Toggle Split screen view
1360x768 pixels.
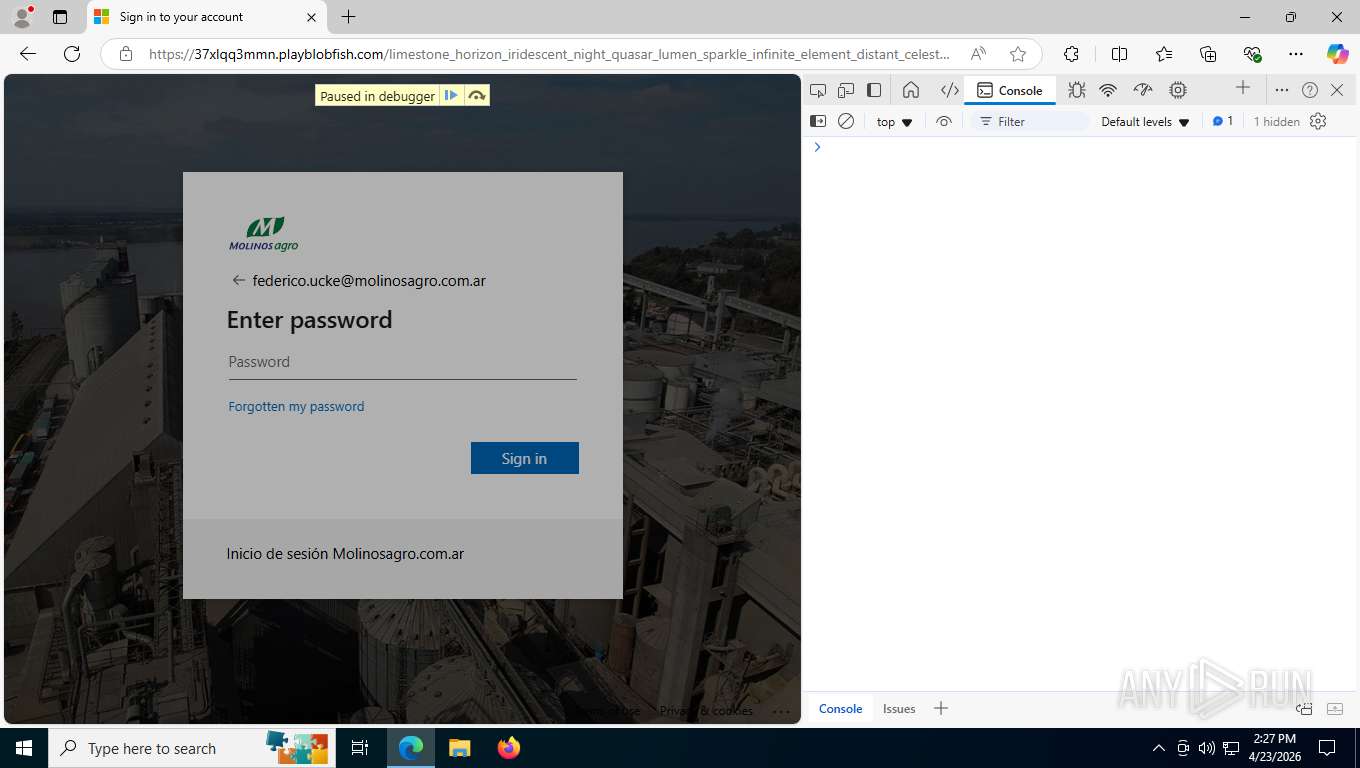tap(1119, 54)
